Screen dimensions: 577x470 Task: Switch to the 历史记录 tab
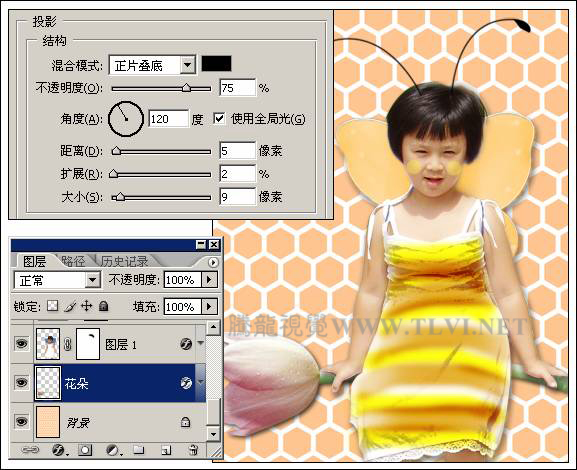point(124,261)
